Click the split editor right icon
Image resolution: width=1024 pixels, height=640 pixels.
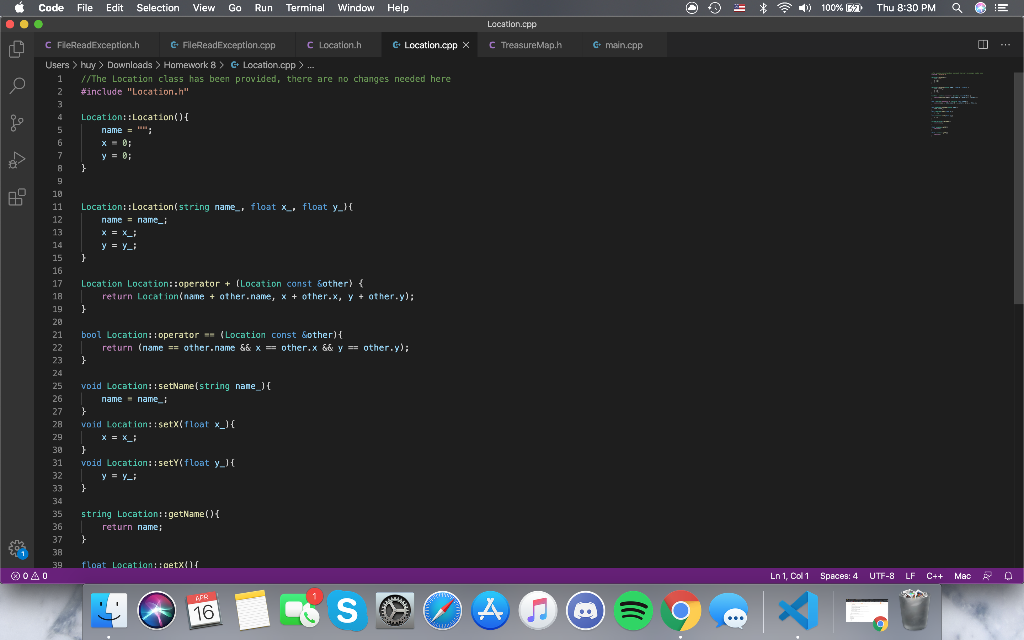tap(982, 44)
